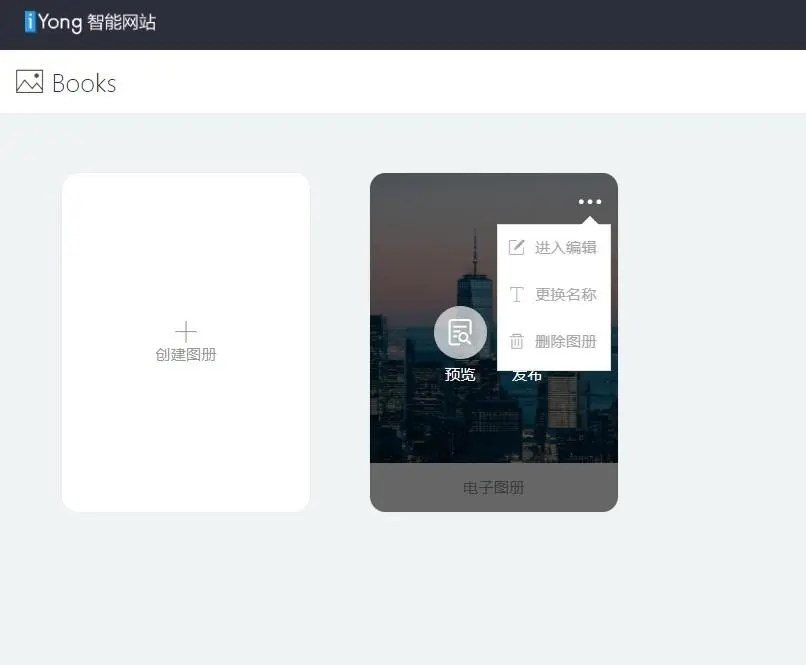Click the 预览 label under preview icon
This screenshot has height=665, width=806.
460,374
